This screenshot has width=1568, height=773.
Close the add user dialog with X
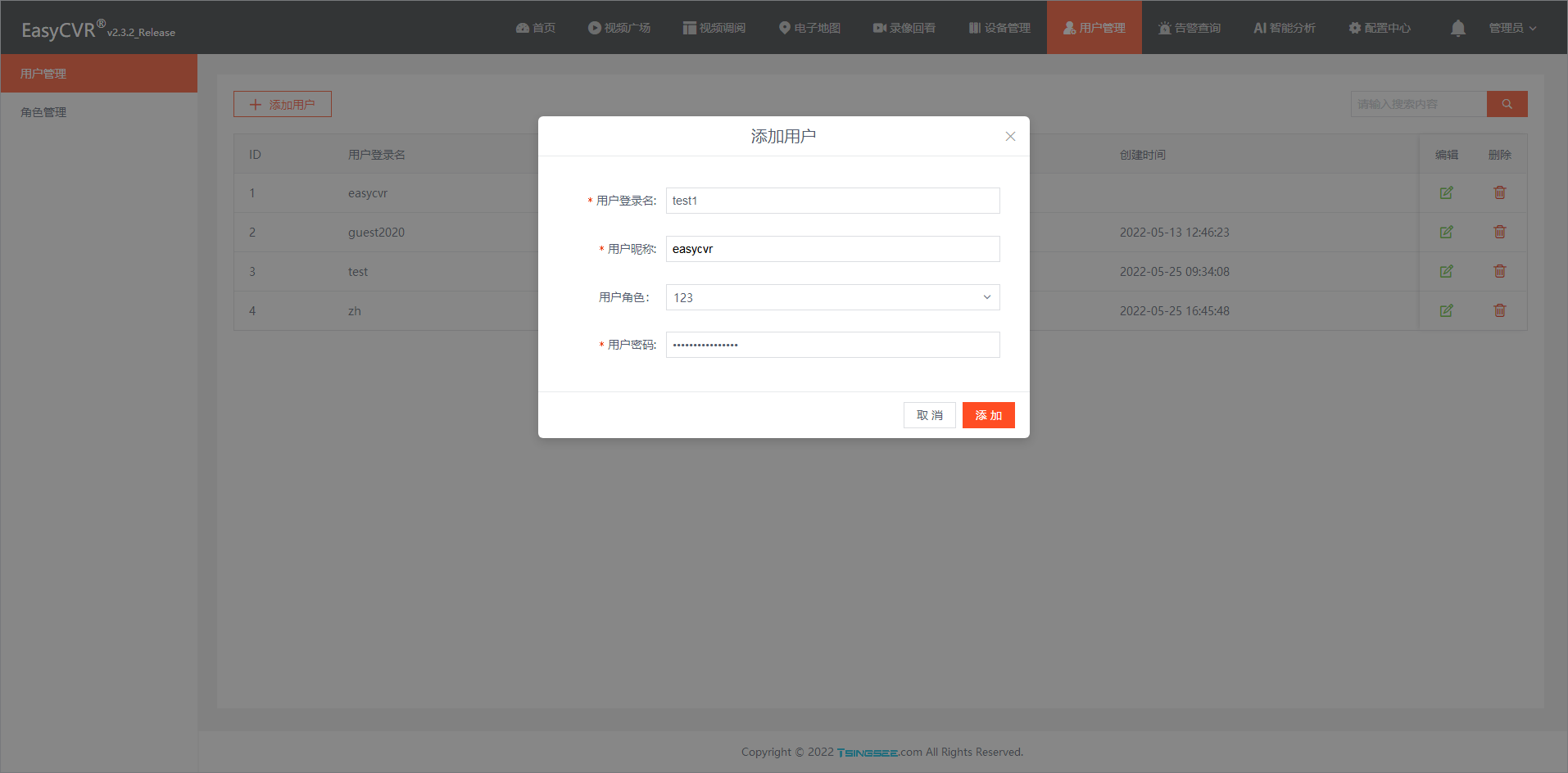point(1010,137)
